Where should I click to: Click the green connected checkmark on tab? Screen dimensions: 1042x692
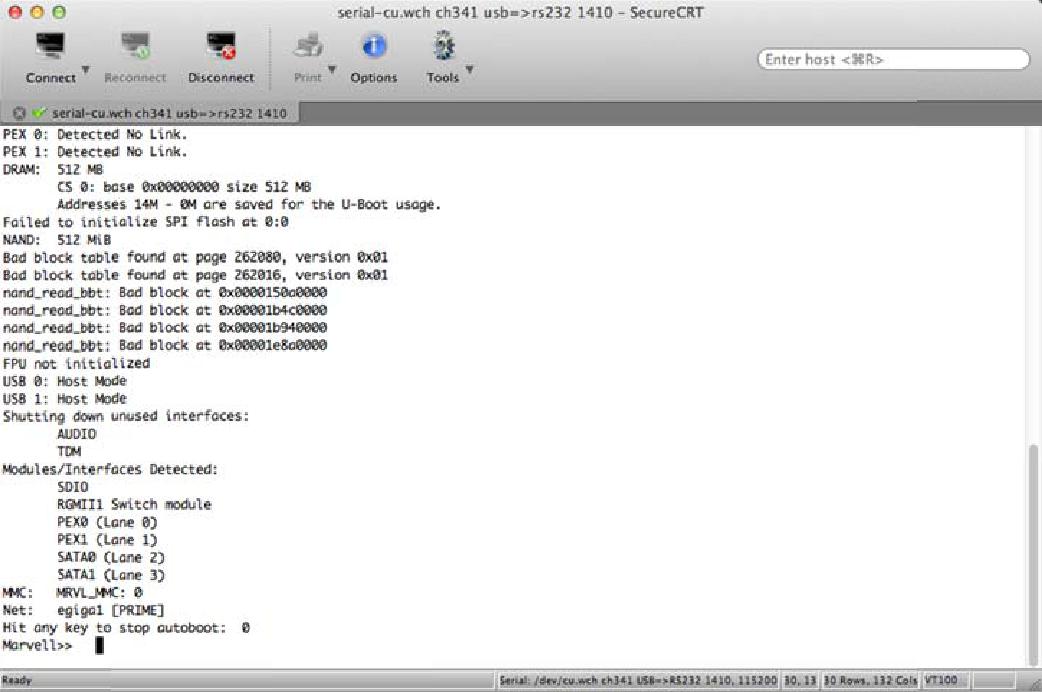38,114
